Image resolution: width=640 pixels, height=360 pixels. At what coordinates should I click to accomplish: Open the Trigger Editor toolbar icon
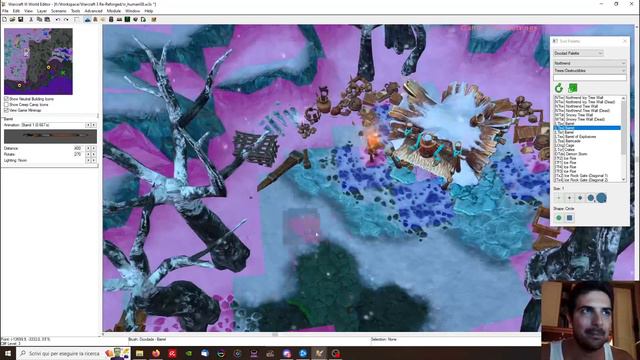pyautogui.click(x=95, y=20)
